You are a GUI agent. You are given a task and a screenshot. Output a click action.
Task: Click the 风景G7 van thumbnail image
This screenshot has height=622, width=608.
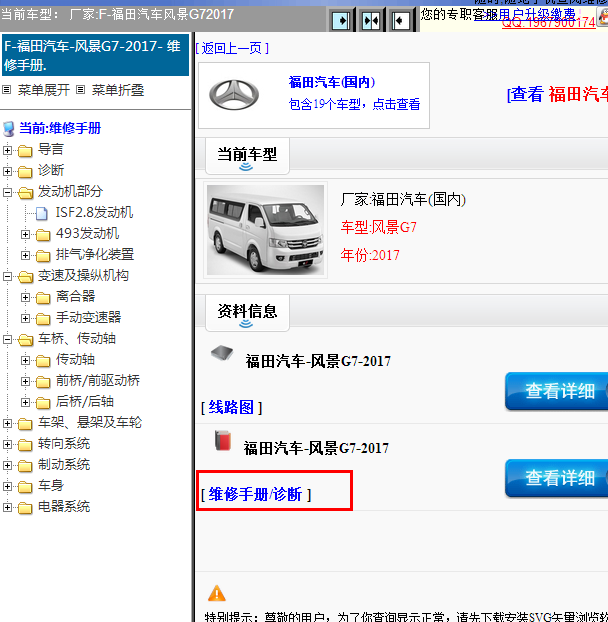point(265,230)
